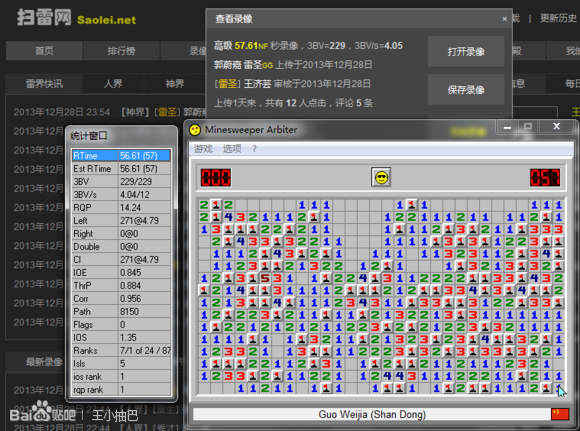This screenshot has height=431, width=580.
Task: Select the IOE row showing 0.845
Action: coord(121,273)
